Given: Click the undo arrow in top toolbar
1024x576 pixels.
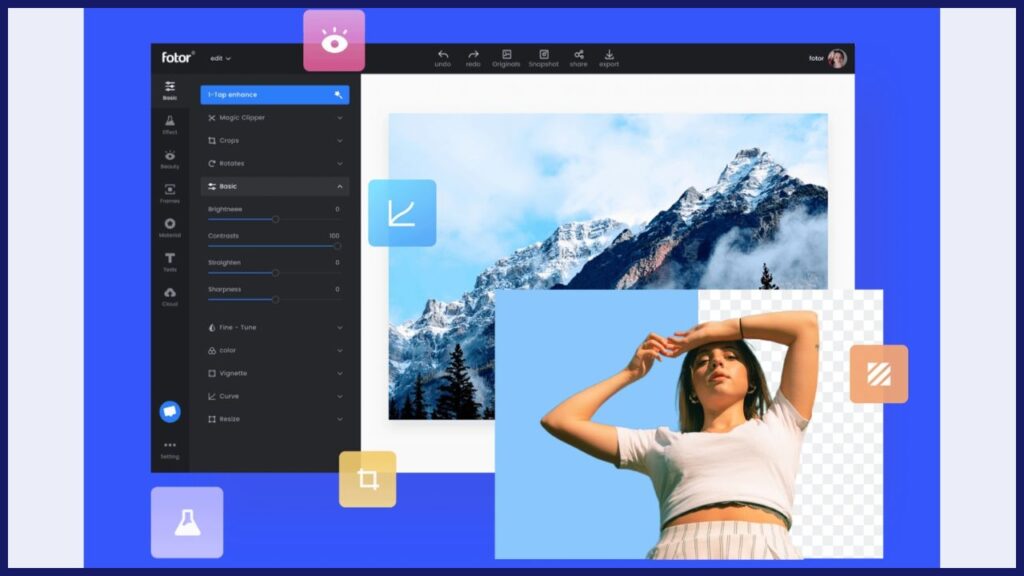Looking at the screenshot, I should point(443,55).
